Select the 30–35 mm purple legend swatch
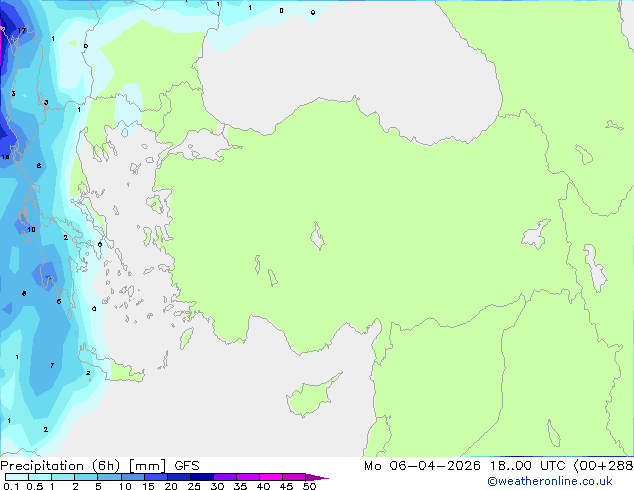The width and height of the screenshot is (634, 490). [225, 477]
